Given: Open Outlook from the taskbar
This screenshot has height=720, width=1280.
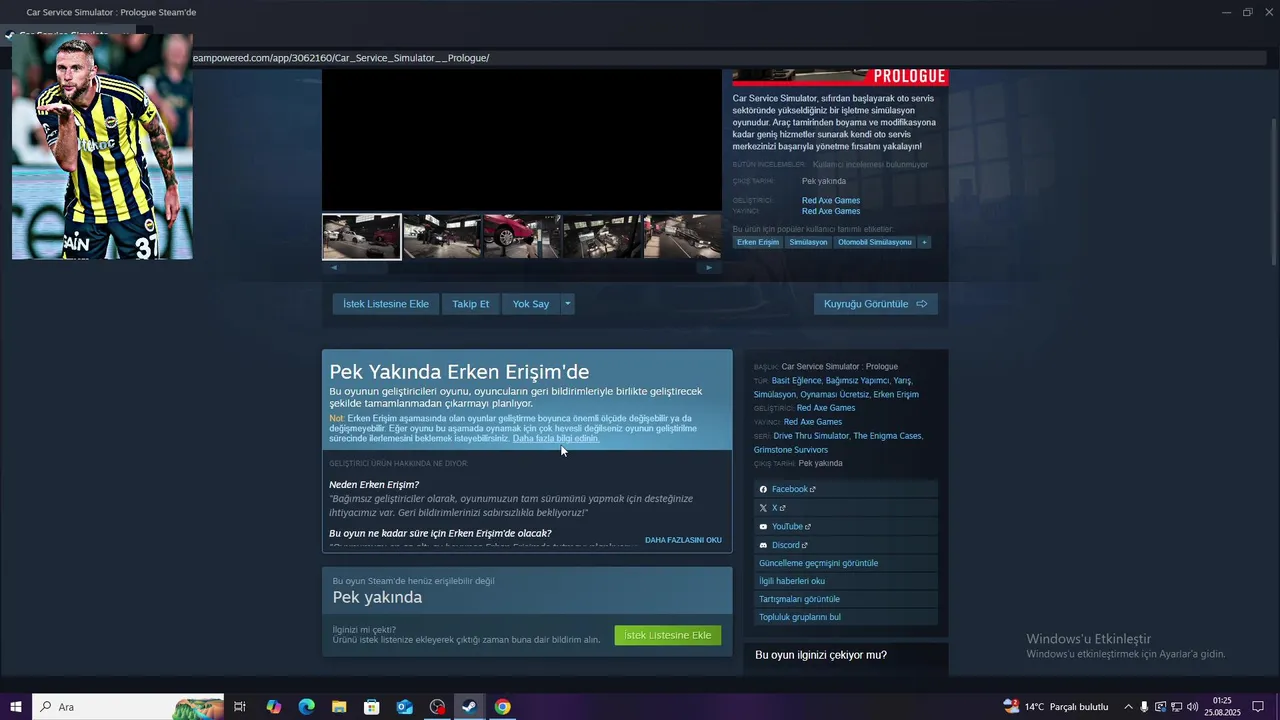Looking at the screenshot, I should (404, 707).
